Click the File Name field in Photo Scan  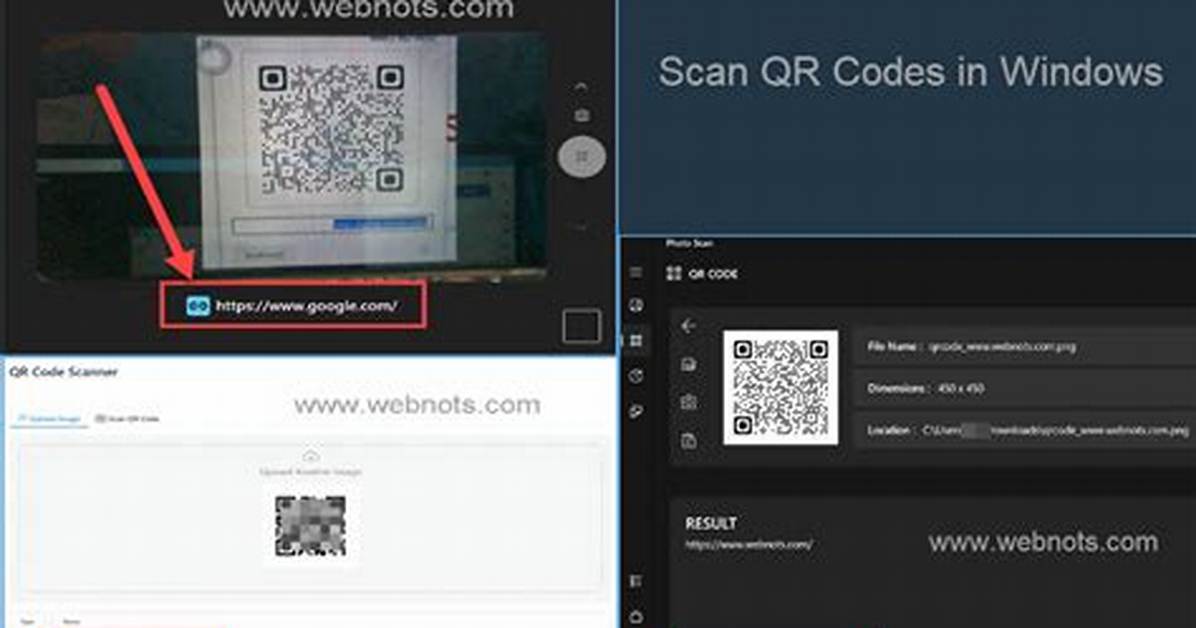tap(1024, 347)
